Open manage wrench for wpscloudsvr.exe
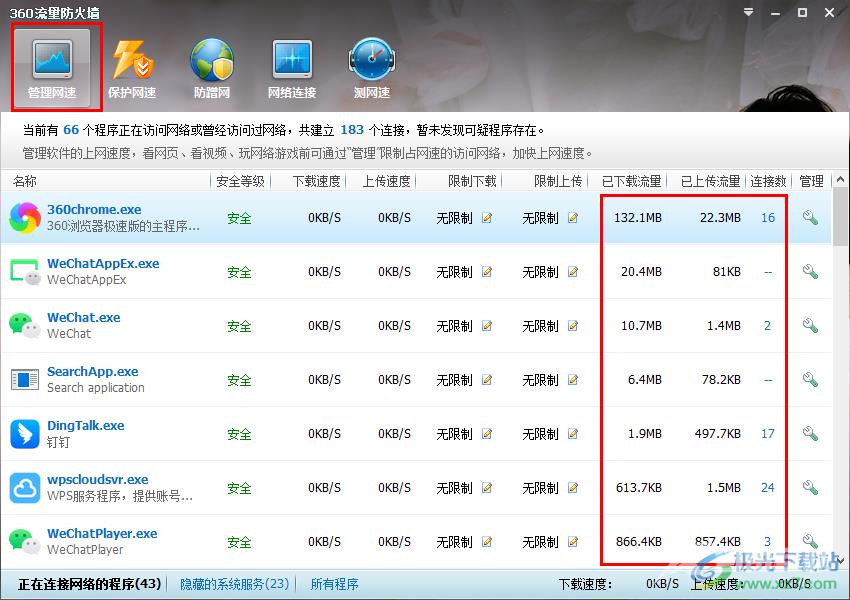The image size is (850, 600). pos(810,487)
